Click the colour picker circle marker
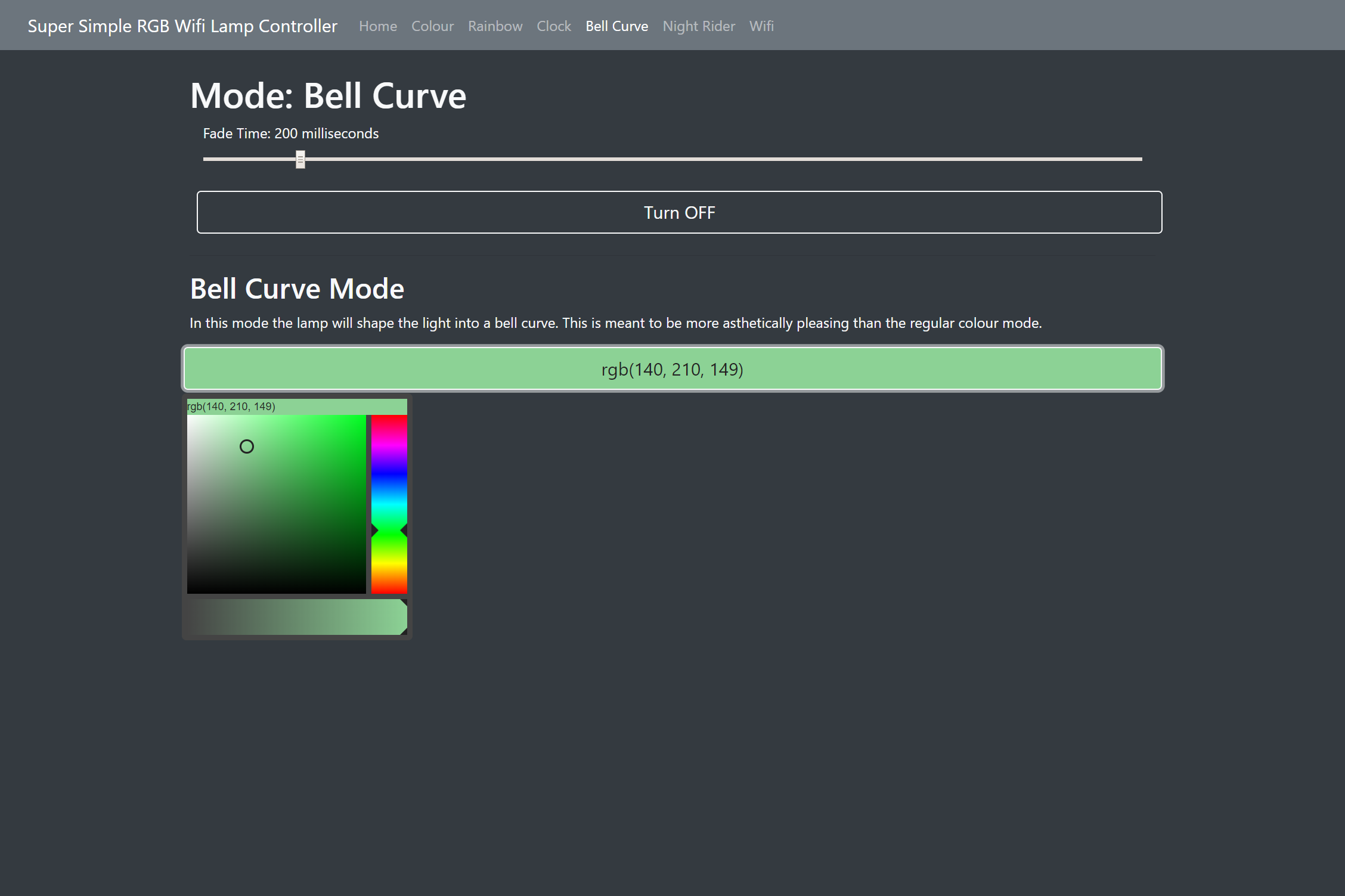The height and width of the screenshot is (896, 1345). pos(247,447)
